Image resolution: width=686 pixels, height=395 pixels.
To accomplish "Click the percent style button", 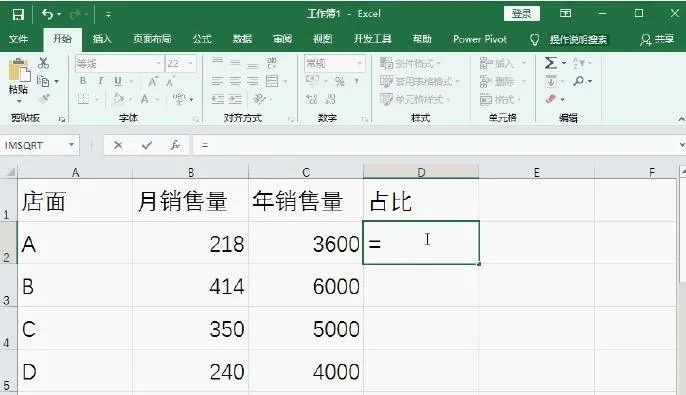I will [x=340, y=81].
